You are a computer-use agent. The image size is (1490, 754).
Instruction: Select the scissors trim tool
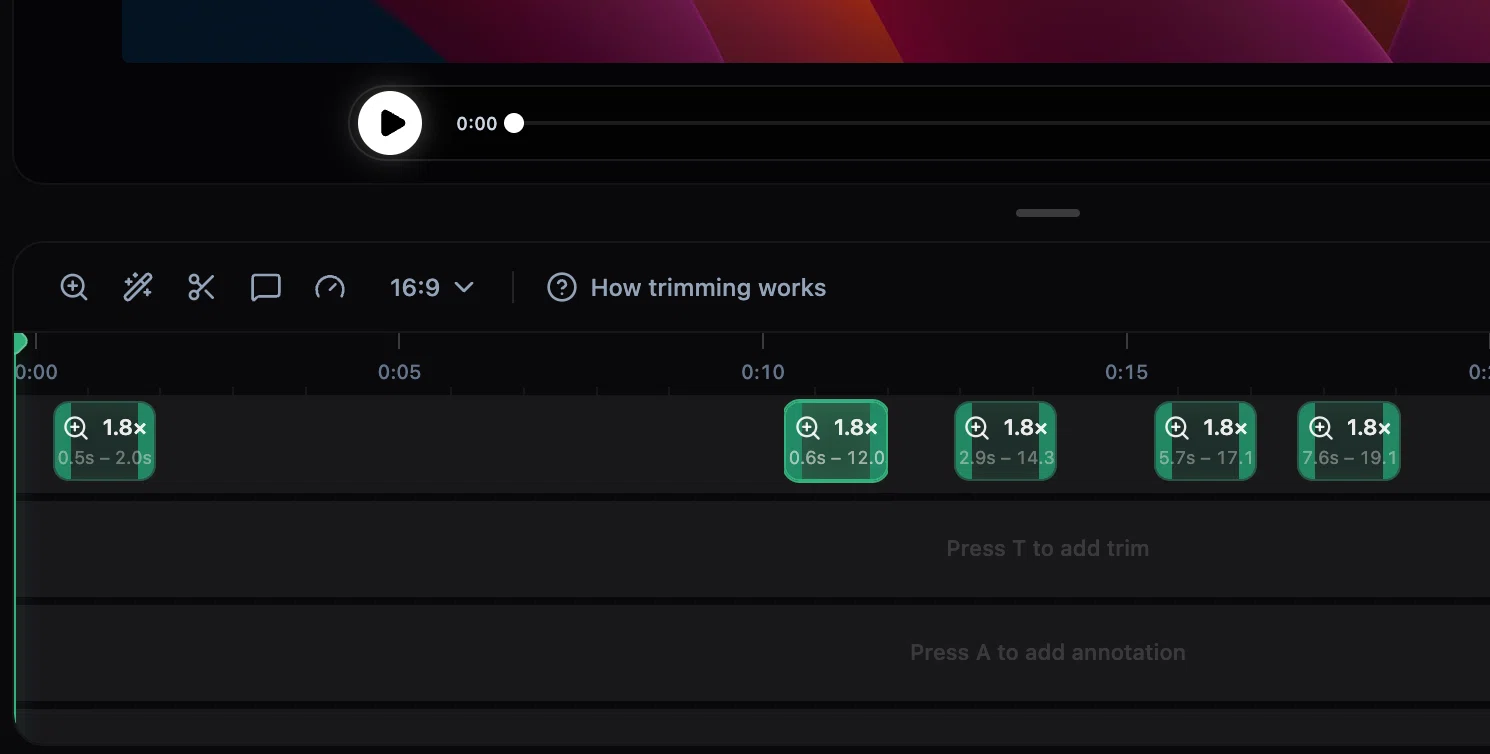(202, 288)
